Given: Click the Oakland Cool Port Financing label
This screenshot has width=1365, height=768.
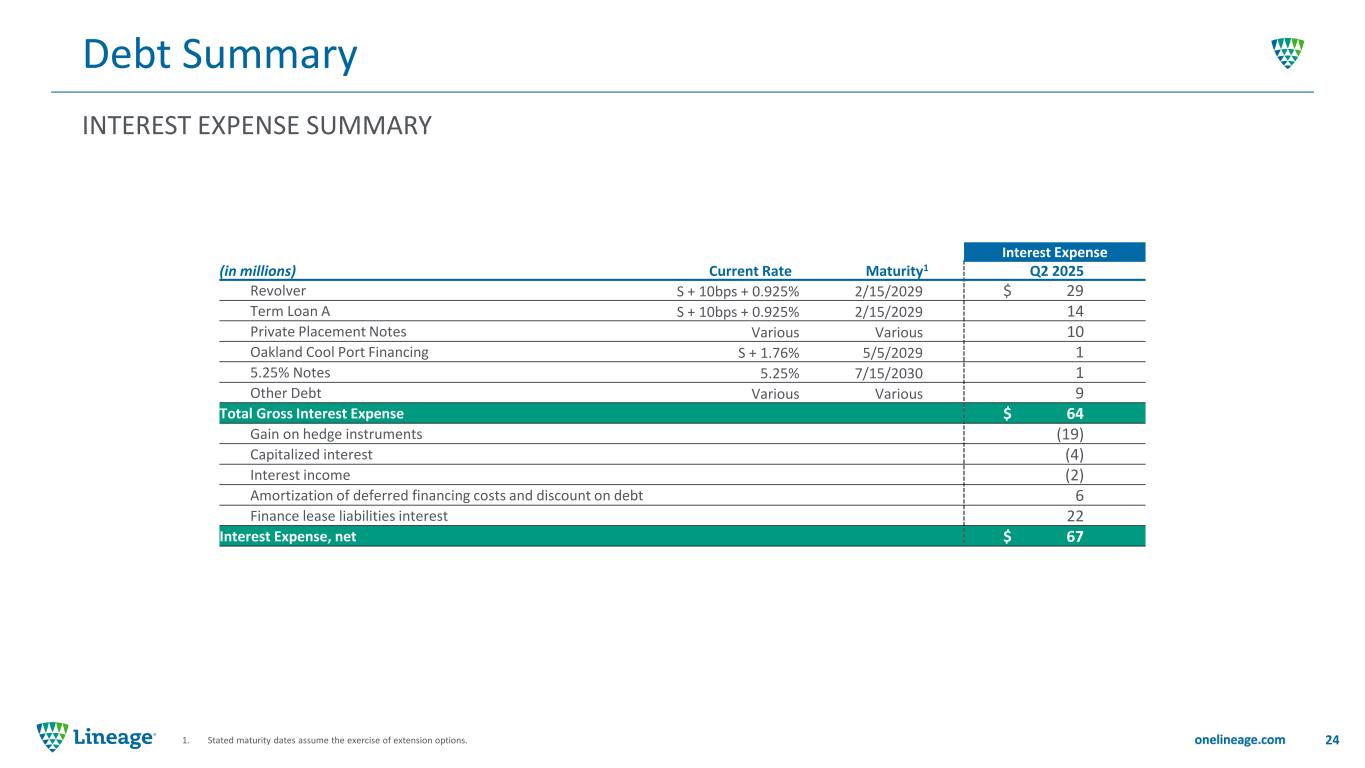Looking at the screenshot, I should [339, 352].
